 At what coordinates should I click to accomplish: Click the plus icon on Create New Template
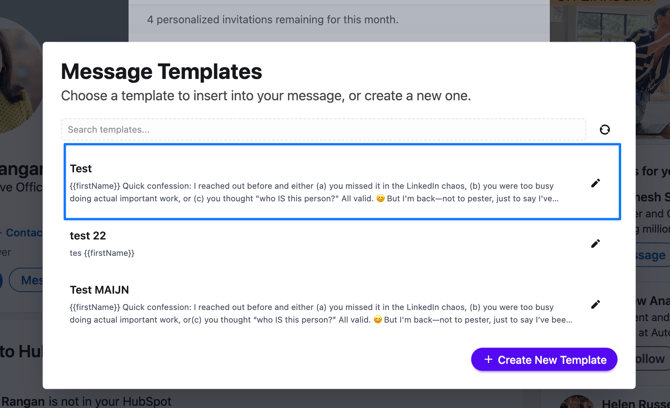(488, 360)
